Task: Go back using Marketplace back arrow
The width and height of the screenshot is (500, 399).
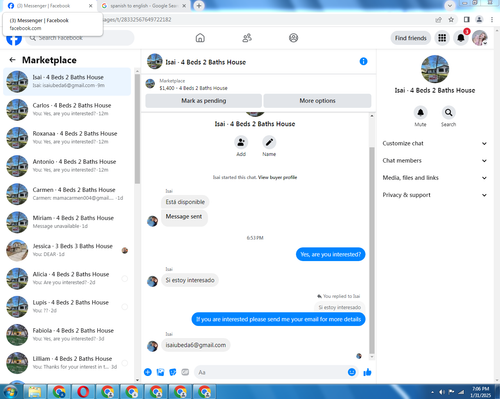Action: pyautogui.click(x=13, y=60)
